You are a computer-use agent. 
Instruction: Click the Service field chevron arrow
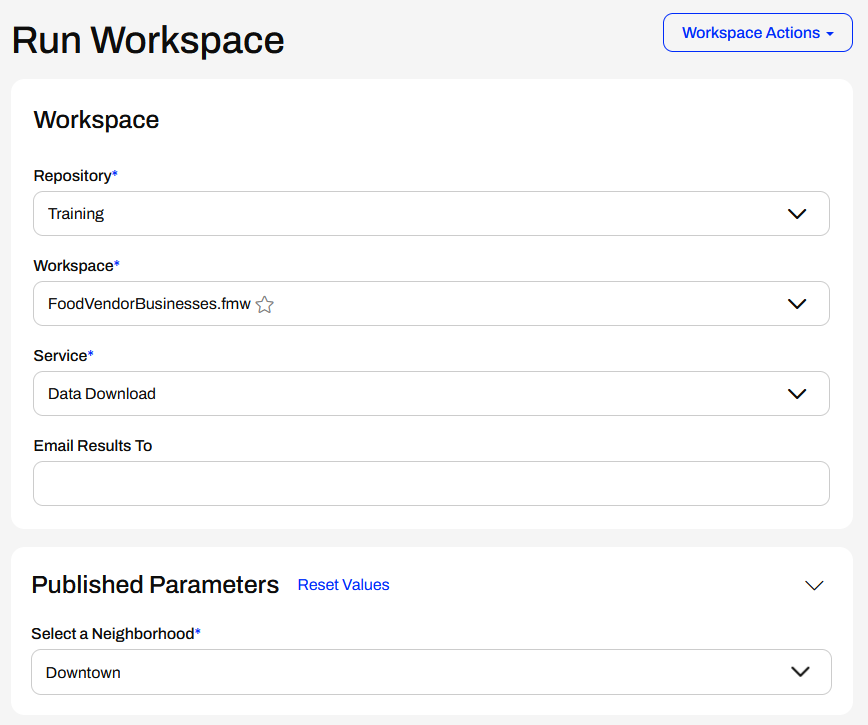tap(797, 394)
